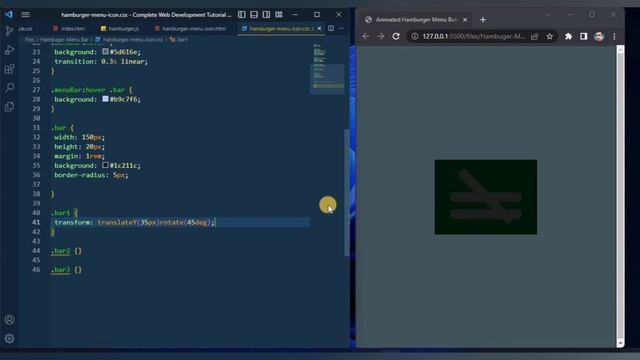Open color picker for #1c211c swatch
The width and height of the screenshot is (640, 360).
pos(105,165)
